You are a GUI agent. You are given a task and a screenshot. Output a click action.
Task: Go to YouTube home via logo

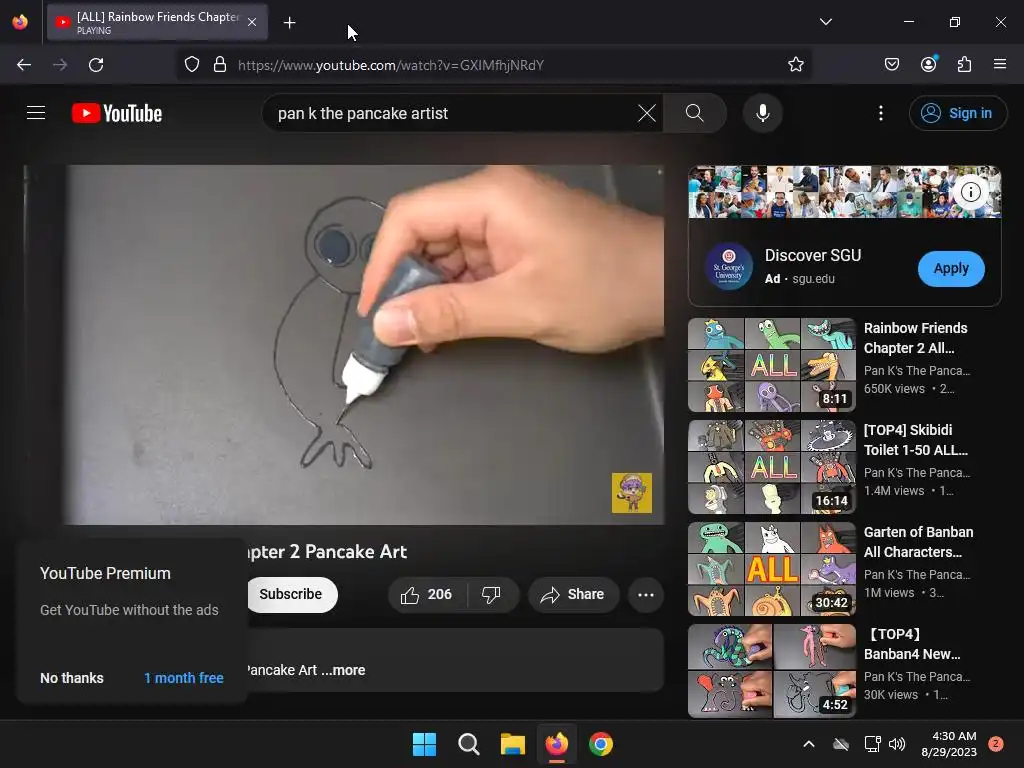(117, 113)
